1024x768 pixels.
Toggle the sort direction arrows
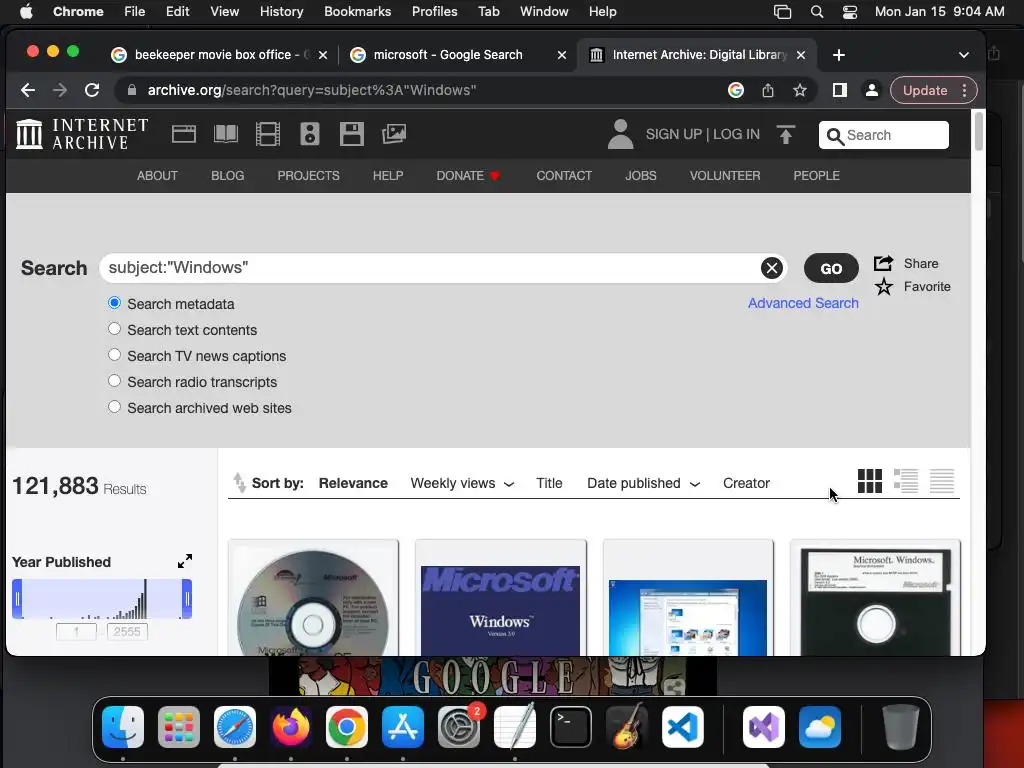[x=240, y=483]
